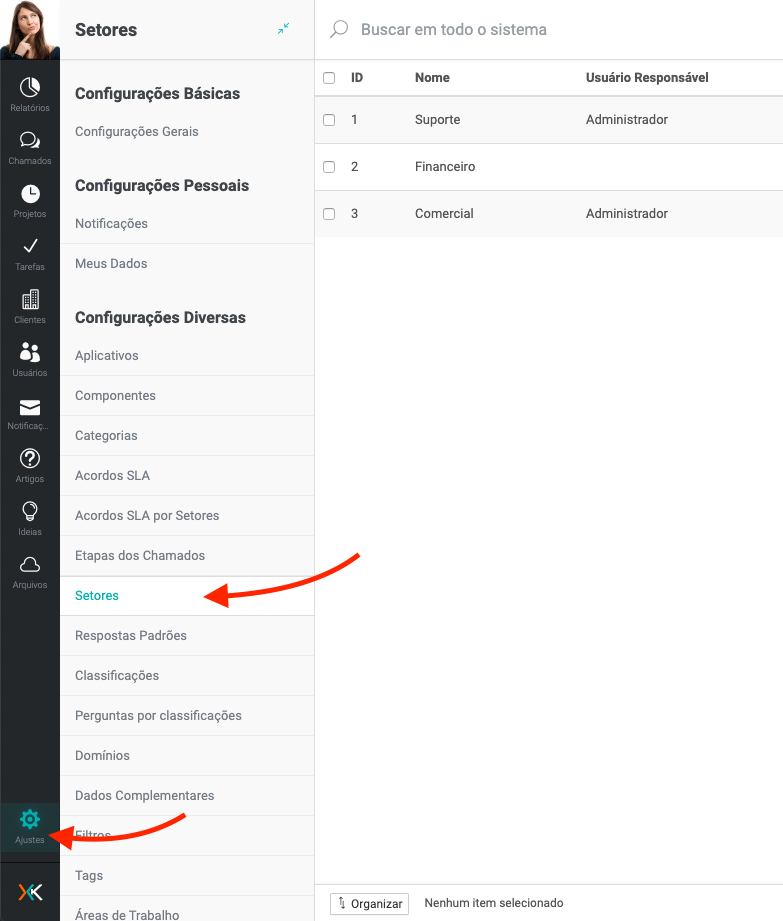This screenshot has width=783, height=921.
Task: Open Clientes building icon
Action: [30, 299]
